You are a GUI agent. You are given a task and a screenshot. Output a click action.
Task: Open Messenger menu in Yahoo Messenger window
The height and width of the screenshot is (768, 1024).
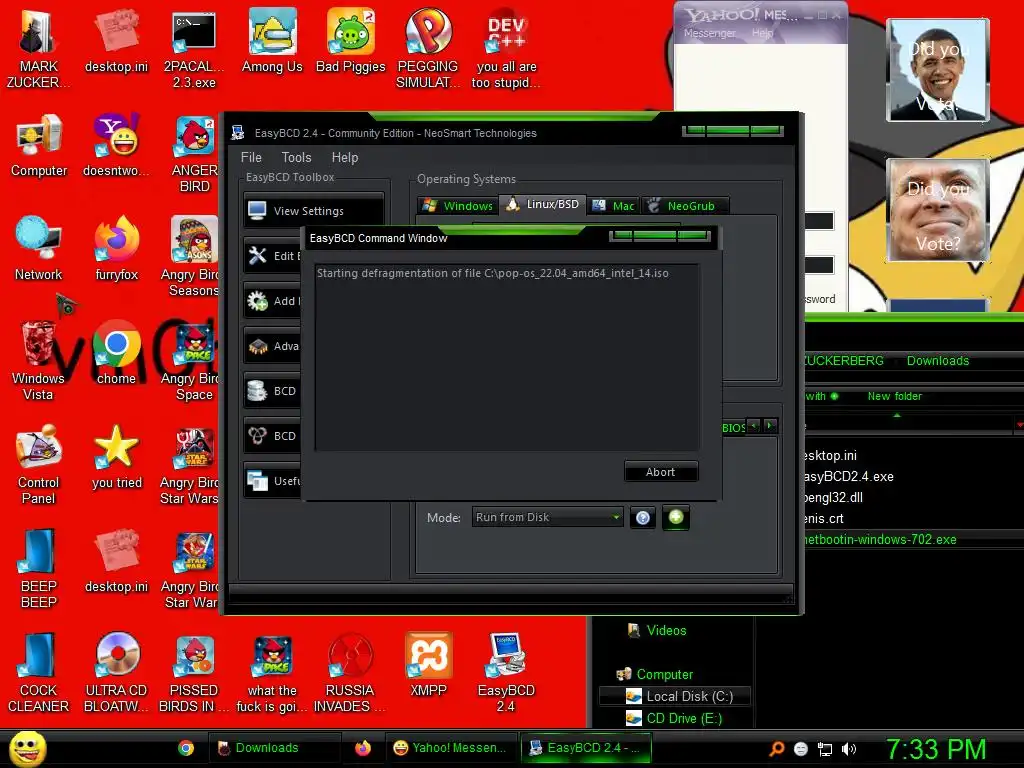click(x=709, y=33)
